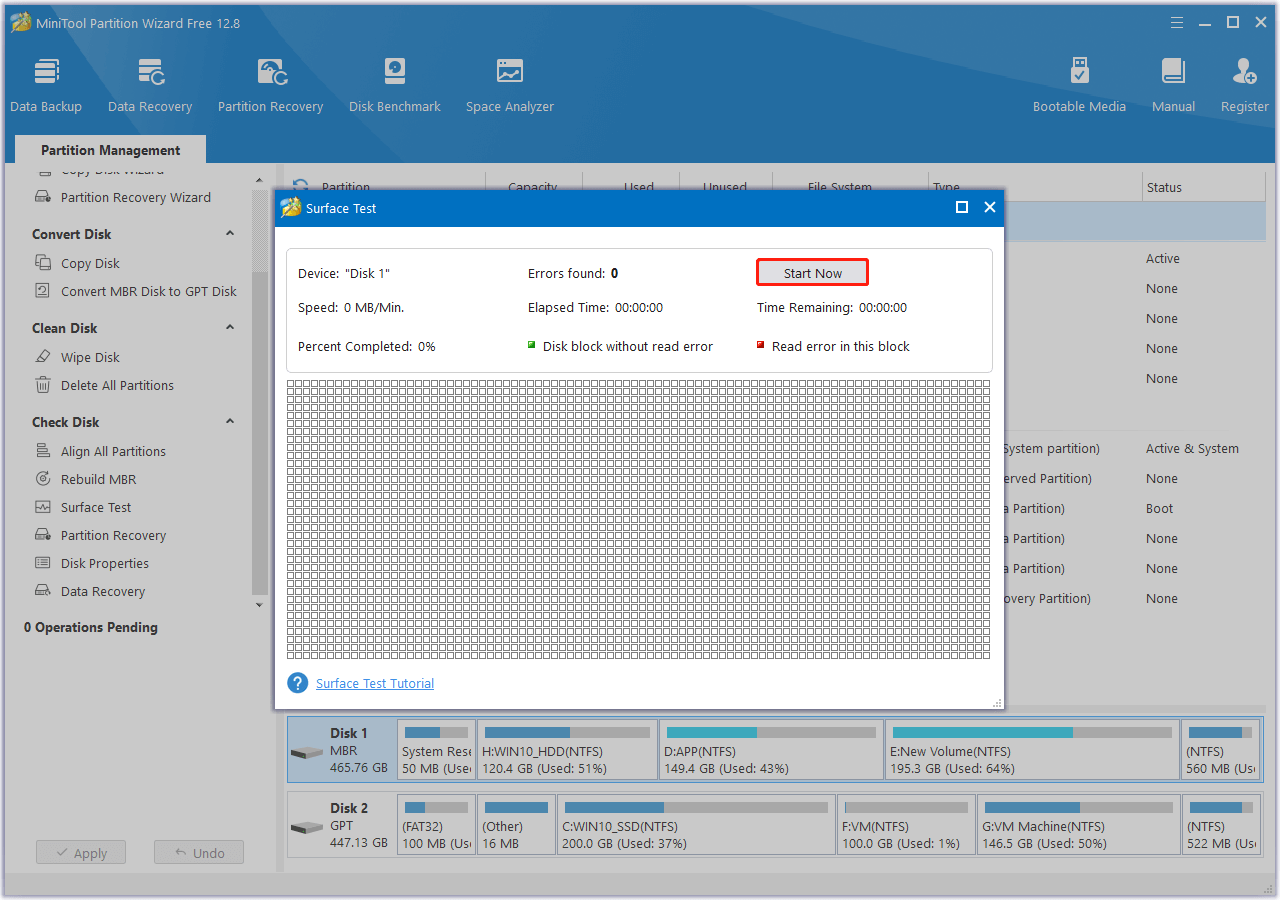Launch Data Recovery from the toolbar
Viewport: 1280px width, 900px height.
pos(150,85)
